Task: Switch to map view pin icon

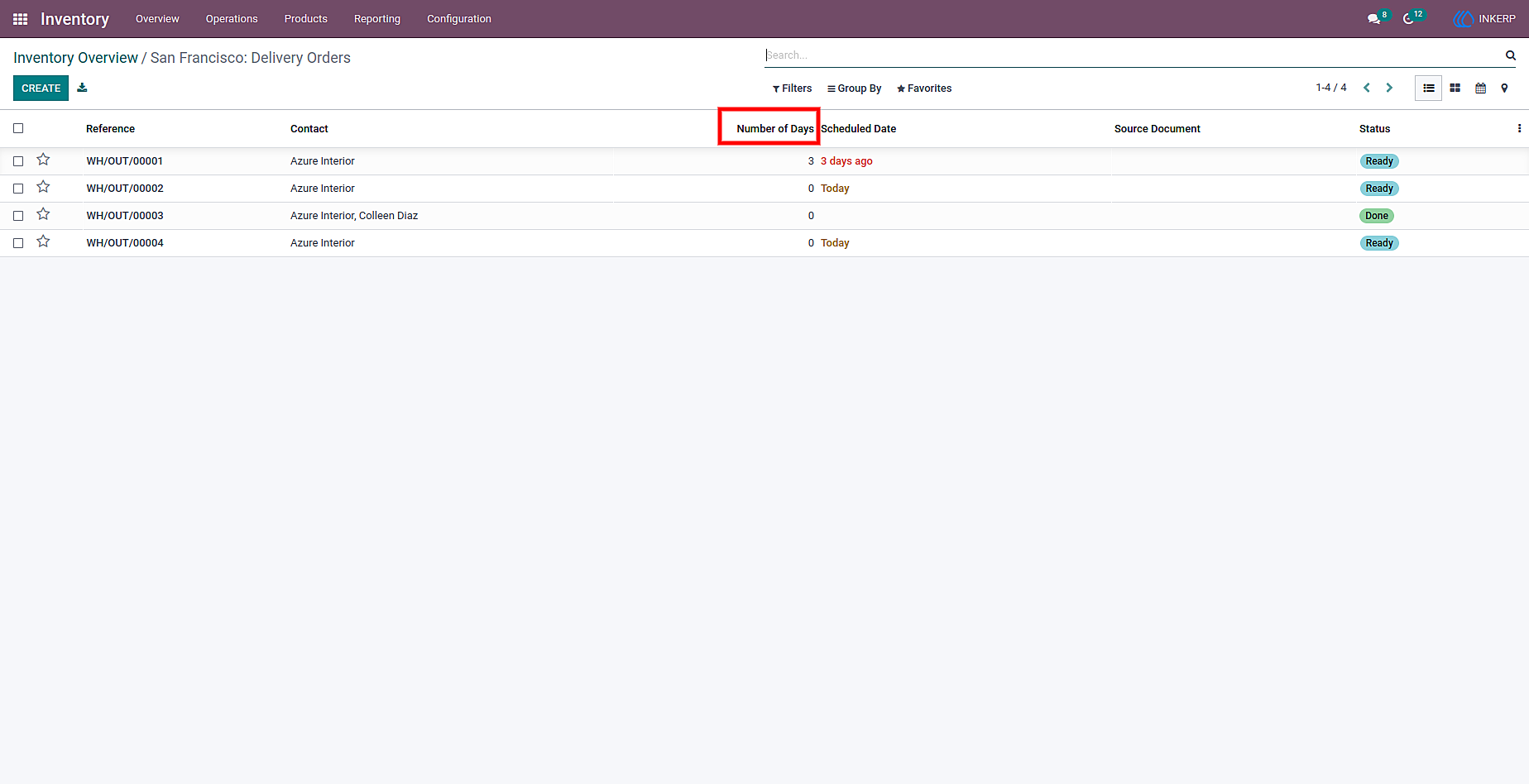Action: click(x=1504, y=88)
